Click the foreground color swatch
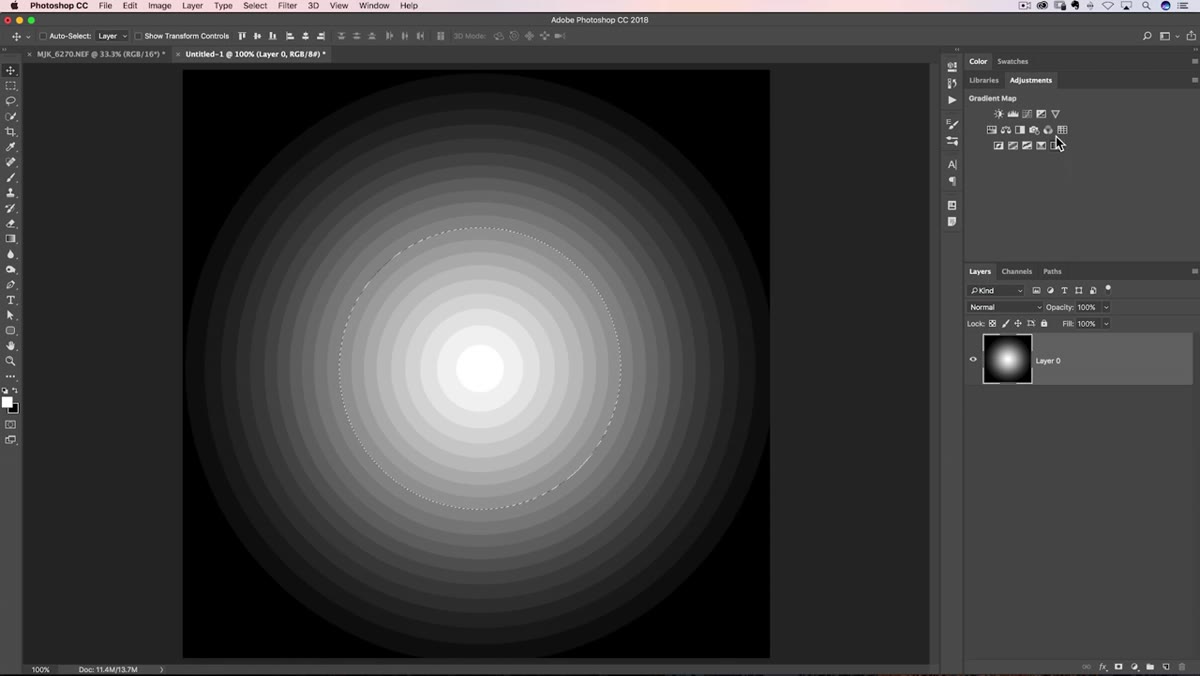 coord(7,402)
